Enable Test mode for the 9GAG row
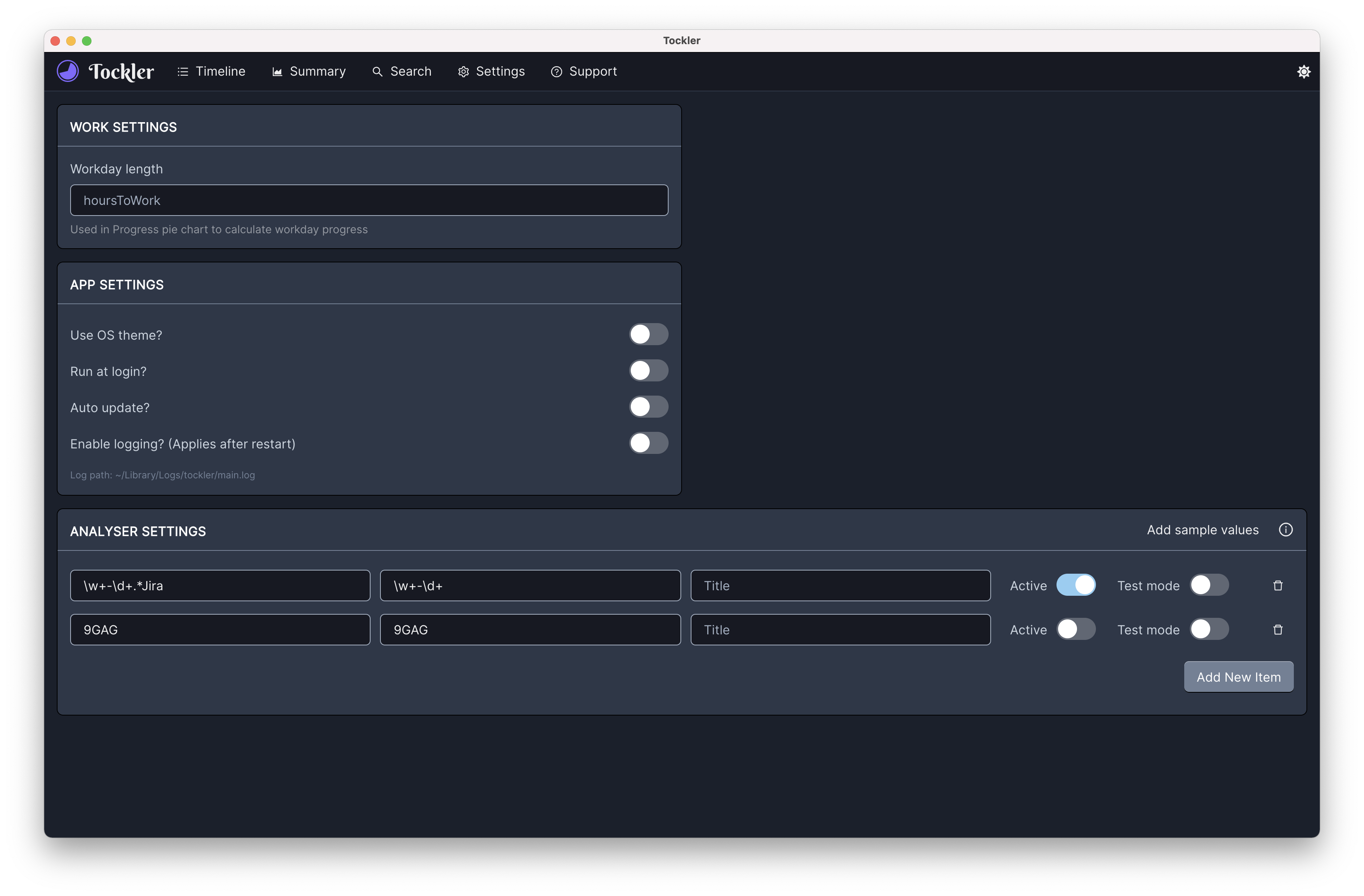This screenshot has width=1364, height=896. [1209, 630]
